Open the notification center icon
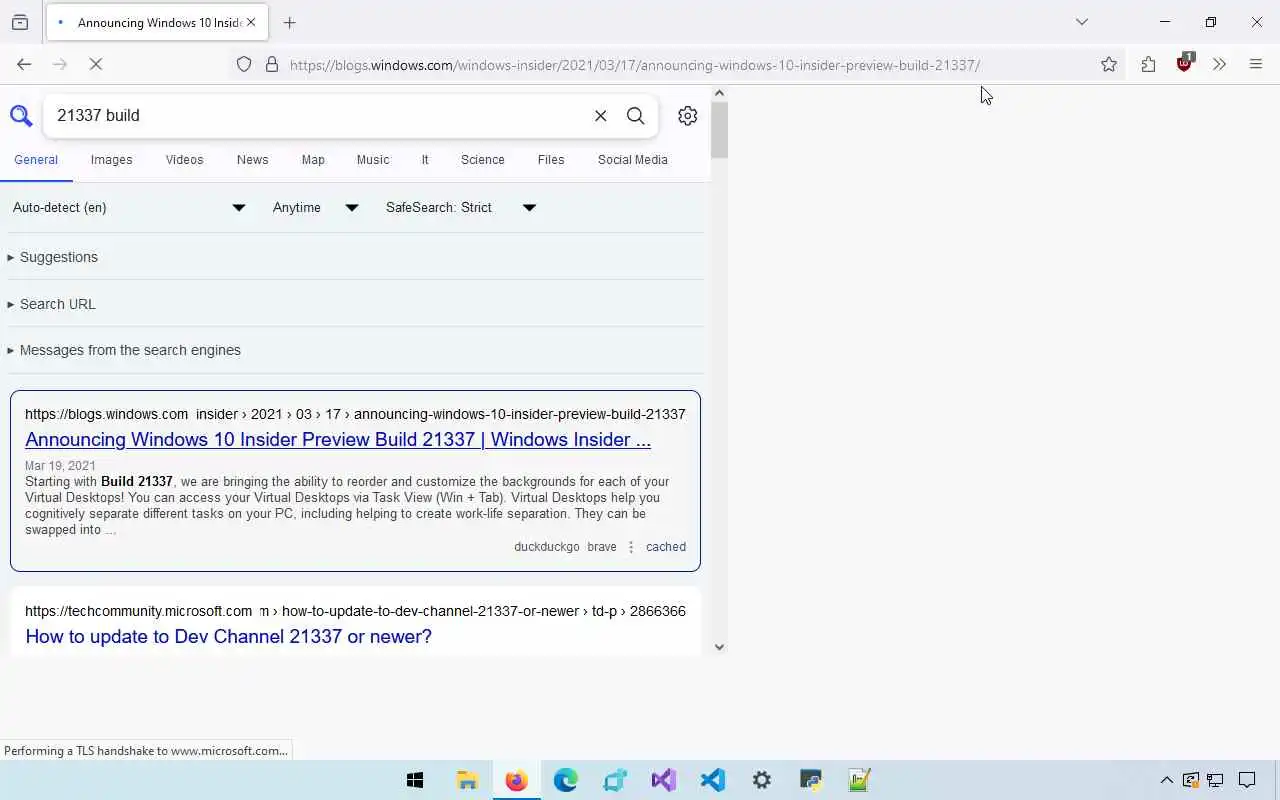 [x=1247, y=780]
